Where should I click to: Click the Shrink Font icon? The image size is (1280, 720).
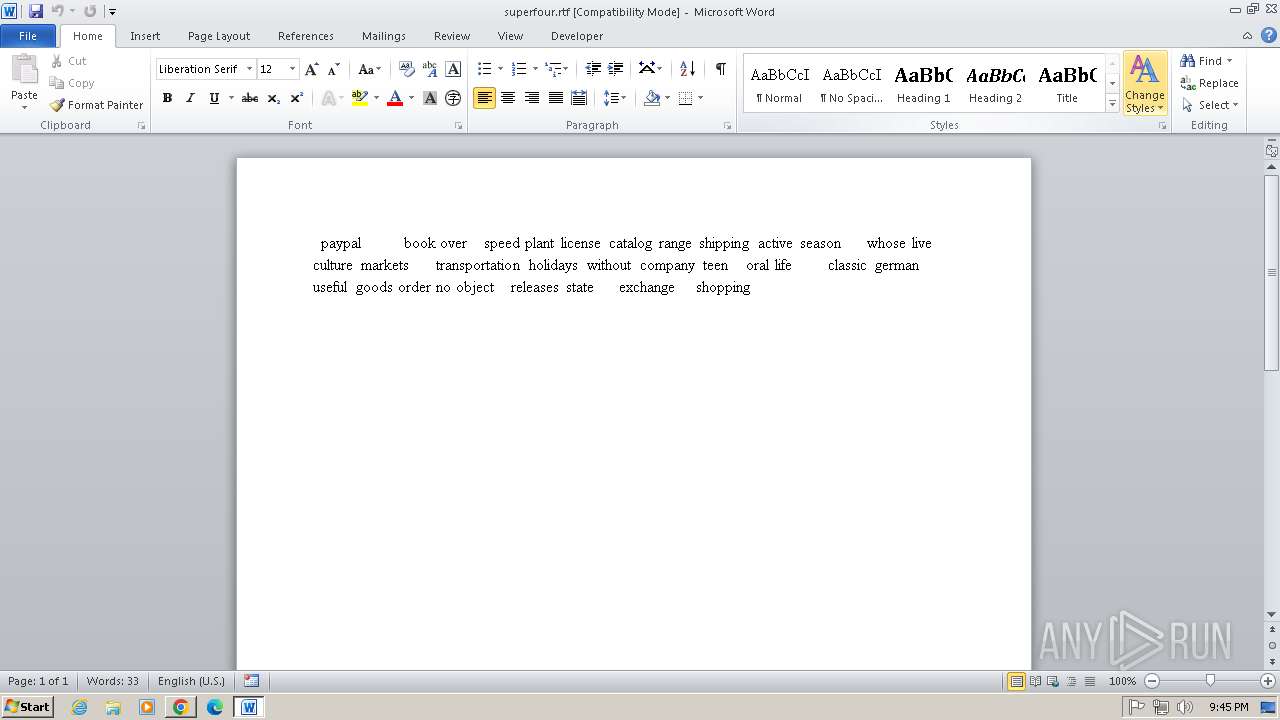[x=334, y=69]
